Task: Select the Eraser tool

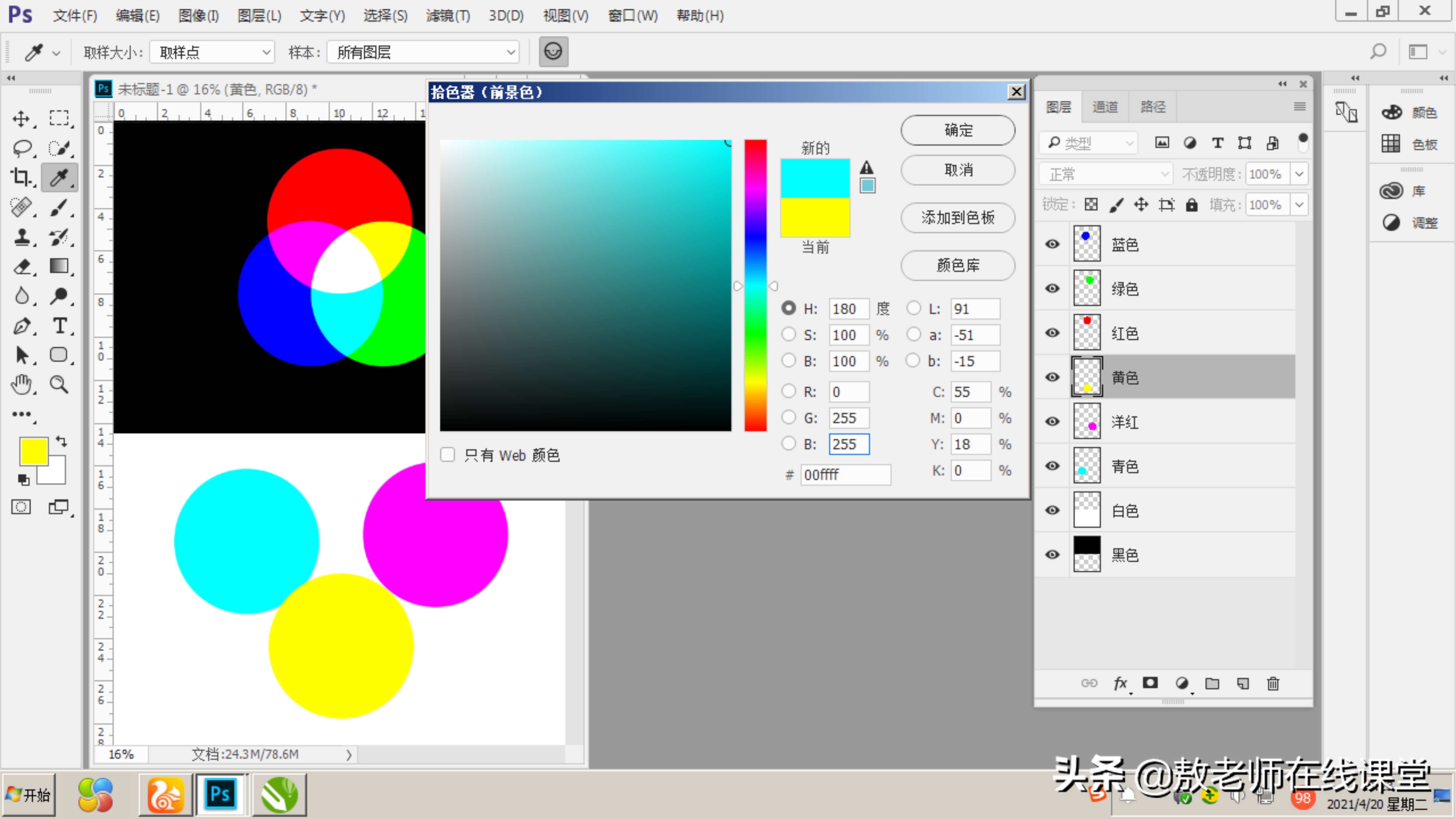Action: 22,266
